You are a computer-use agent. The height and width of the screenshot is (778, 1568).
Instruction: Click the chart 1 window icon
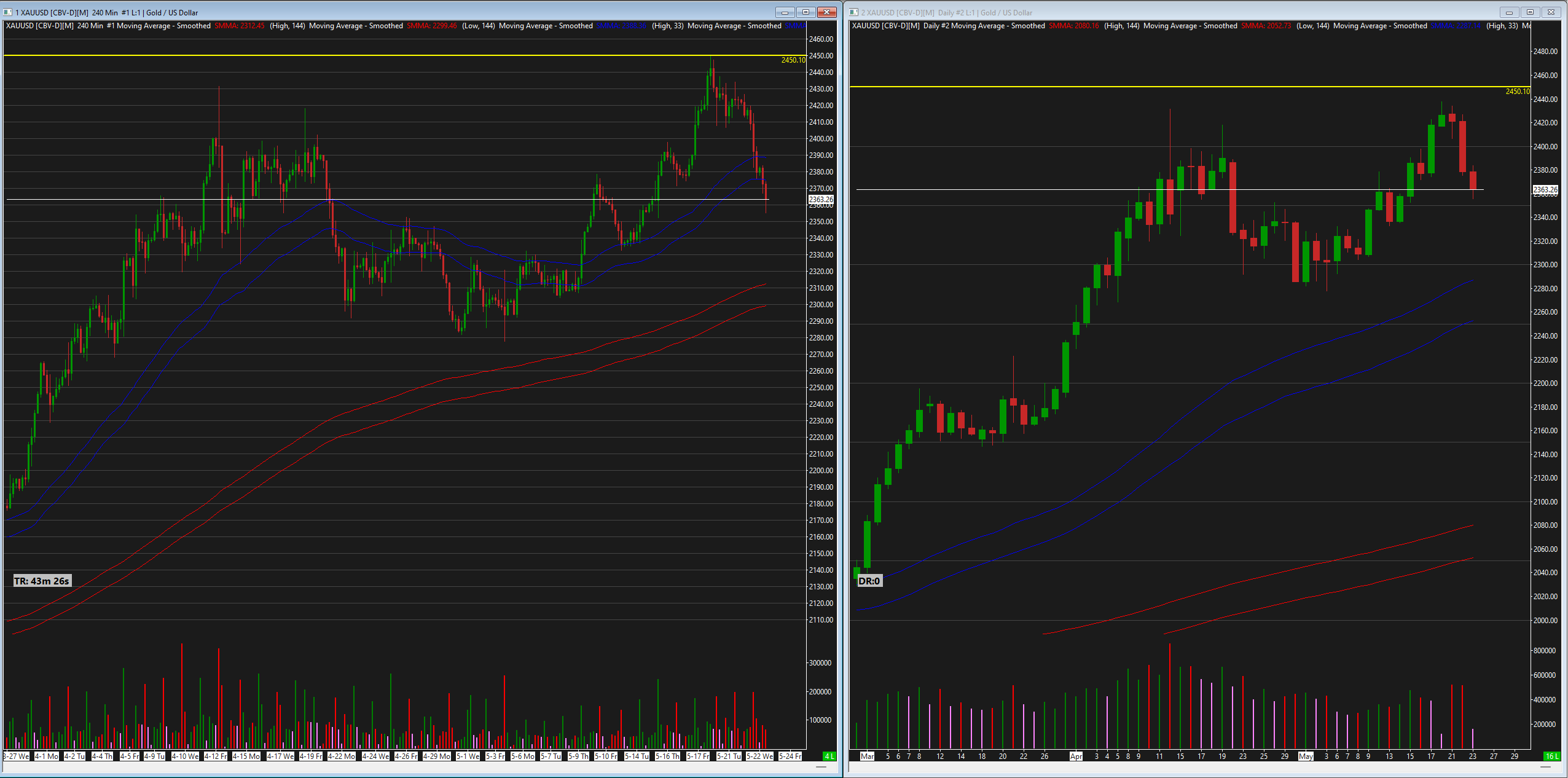[8, 12]
